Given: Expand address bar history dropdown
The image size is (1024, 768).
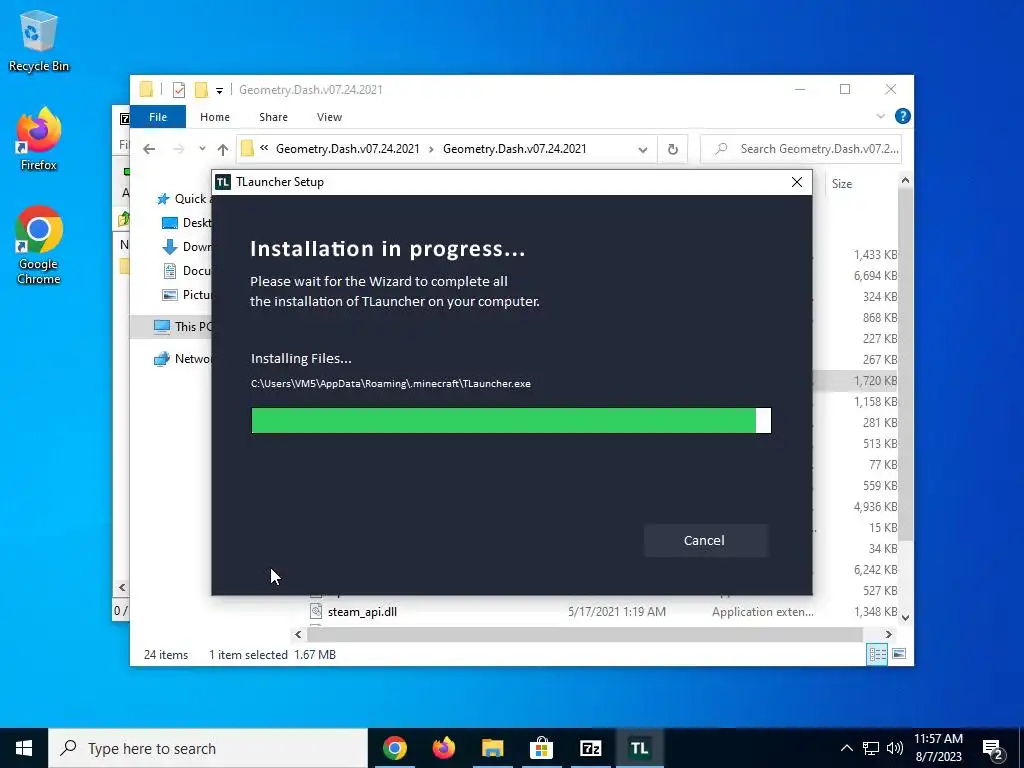Looking at the screenshot, I should click(643, 150).
